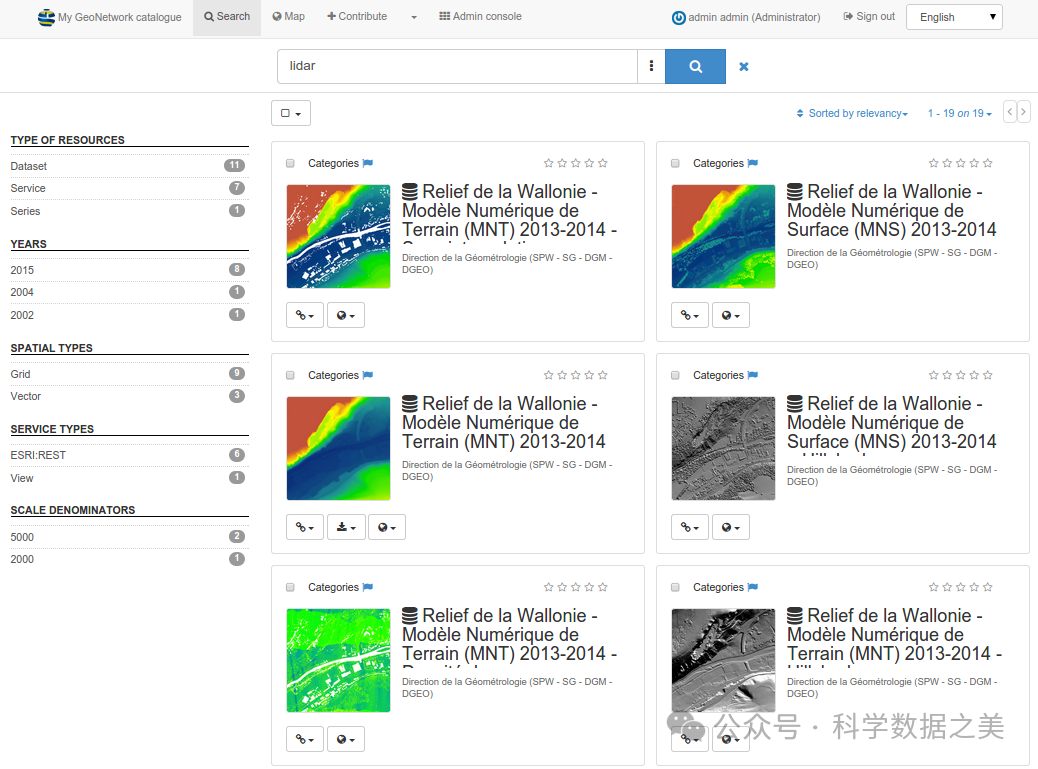Check the first result's selection checkbox
Viewport: 1038px width, 769px height.
click(290, 163)
